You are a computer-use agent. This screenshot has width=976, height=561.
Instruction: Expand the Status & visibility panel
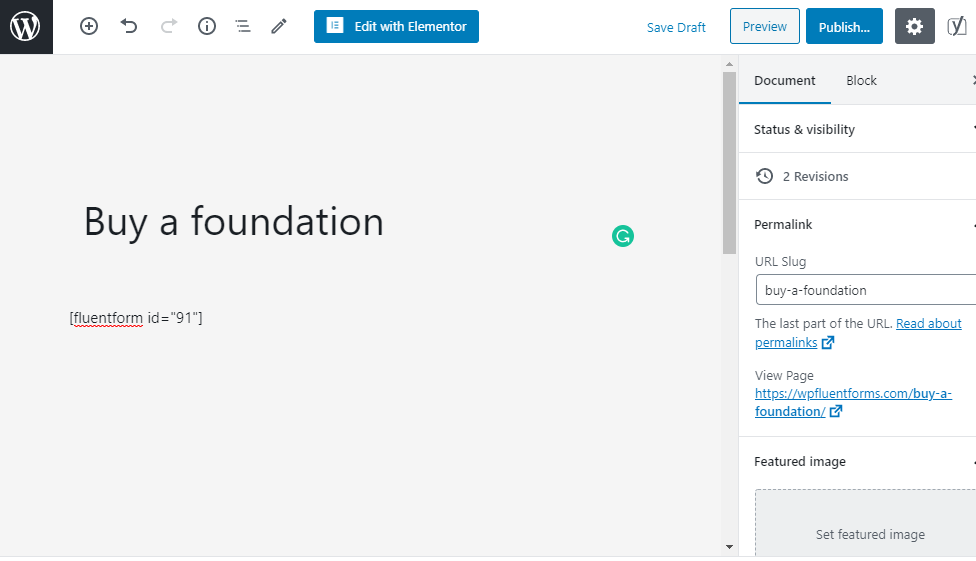click(x=857, y=130)
